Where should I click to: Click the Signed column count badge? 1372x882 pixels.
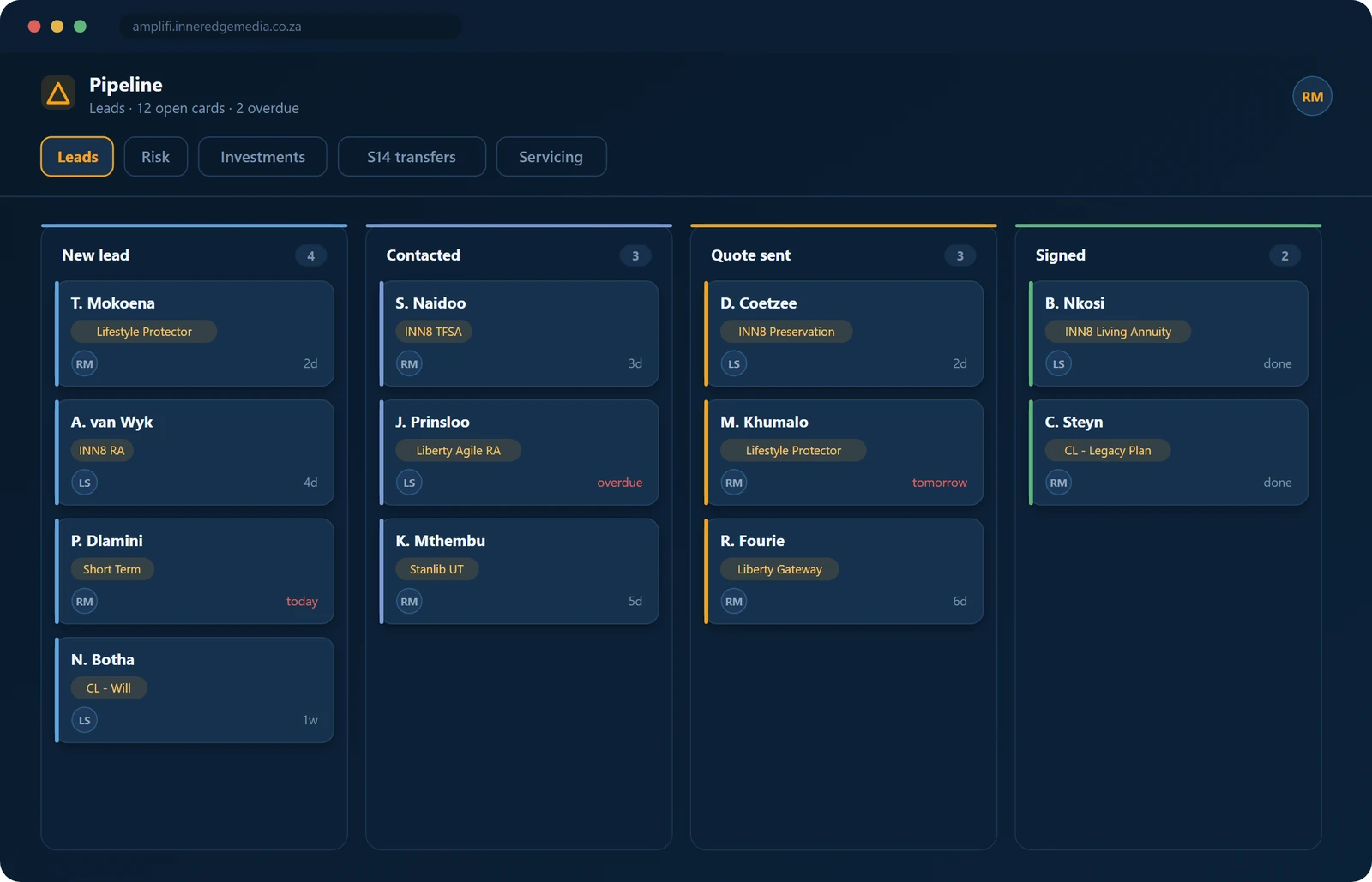click(x=1285, y=255)
